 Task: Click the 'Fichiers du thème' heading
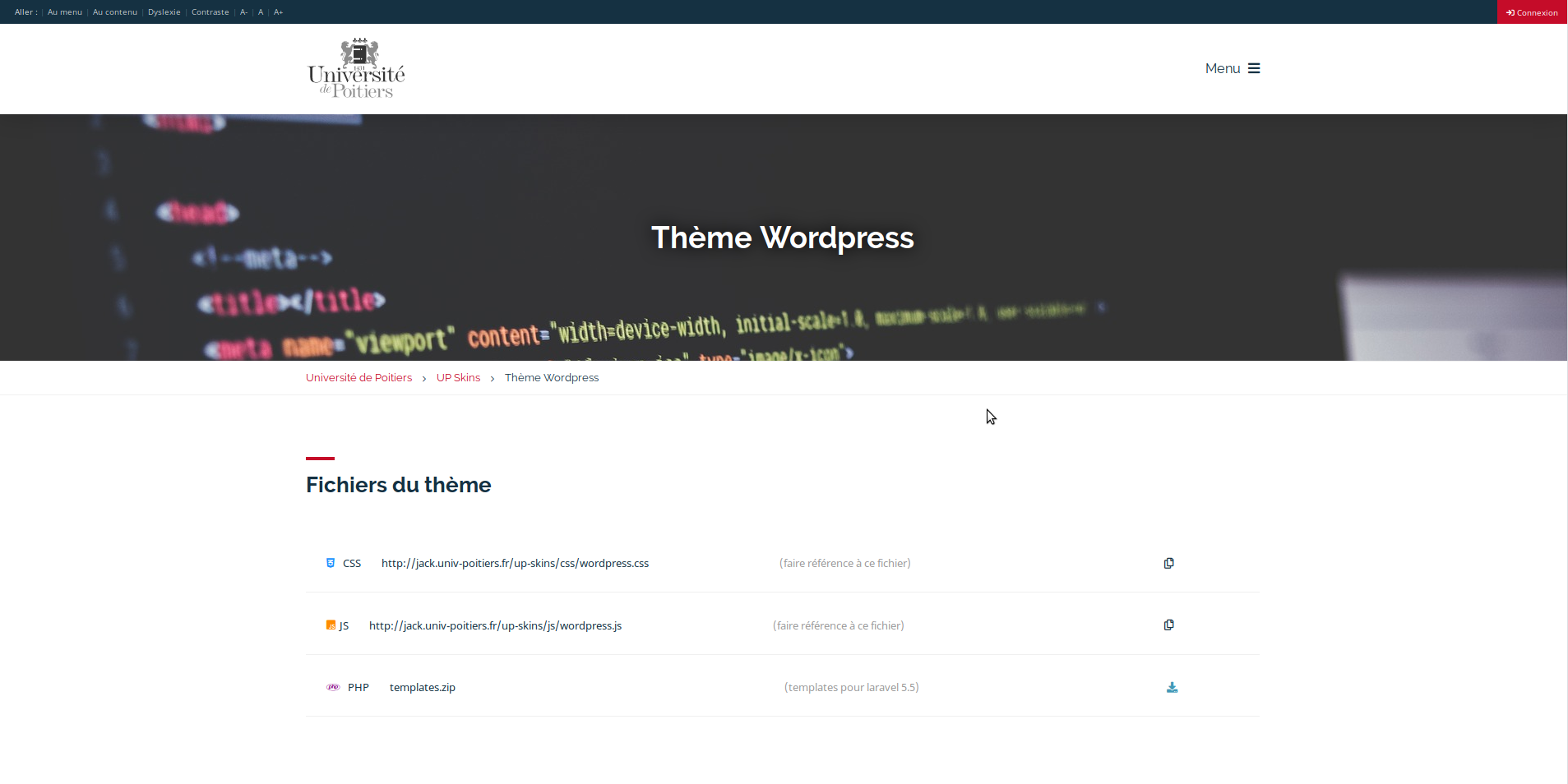pyautogui.click(x=399, y=485)
